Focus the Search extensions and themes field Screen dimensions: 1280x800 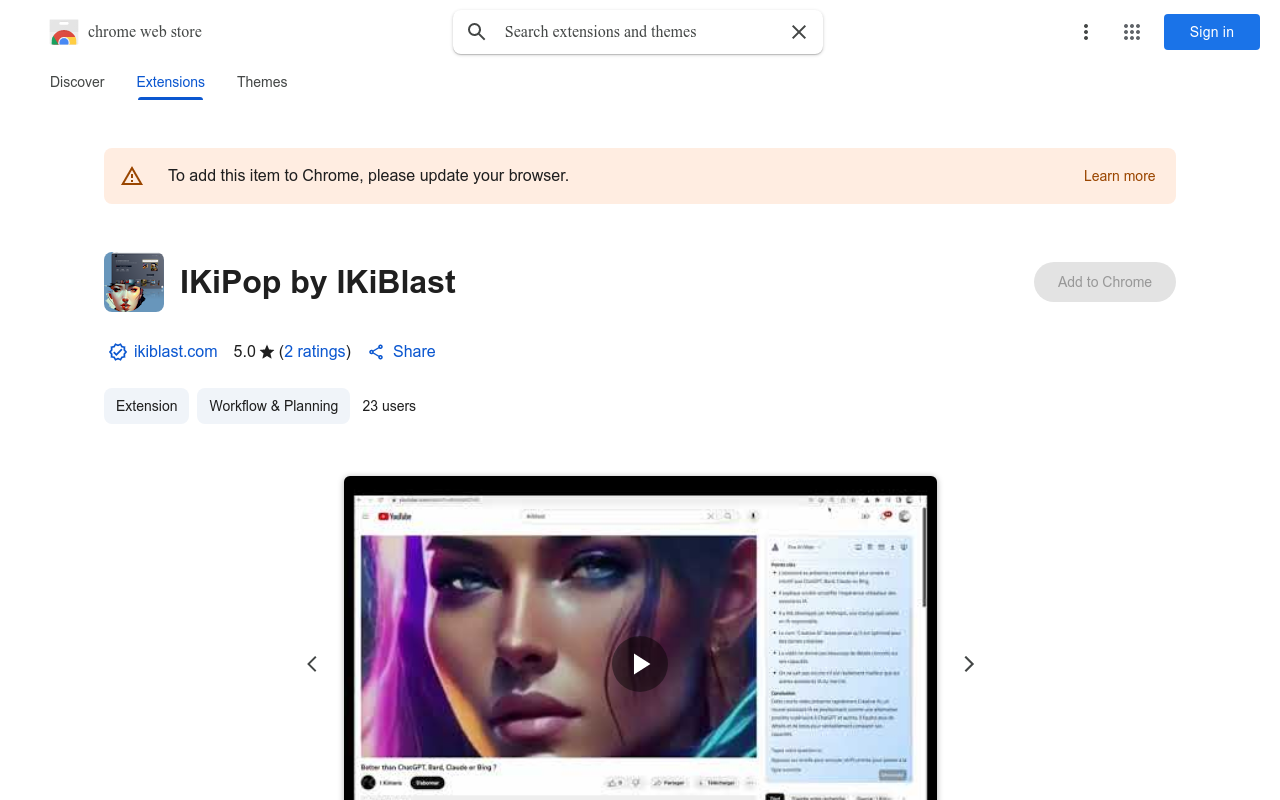click(638, 32)
